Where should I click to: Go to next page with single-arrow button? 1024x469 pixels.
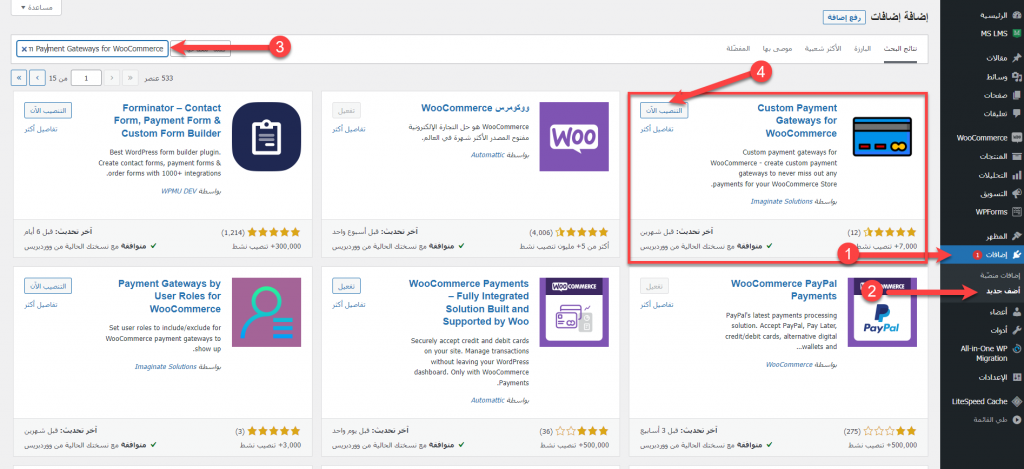39,78
